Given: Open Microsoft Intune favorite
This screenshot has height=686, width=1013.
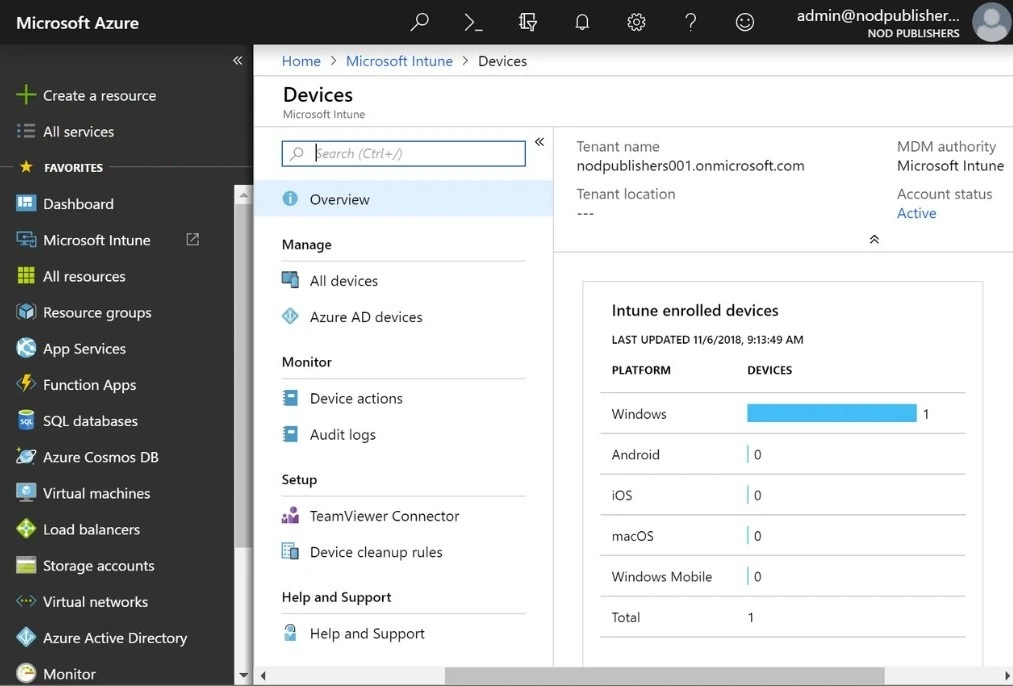Looking at the screenshot, I should [x=97, y=240].
